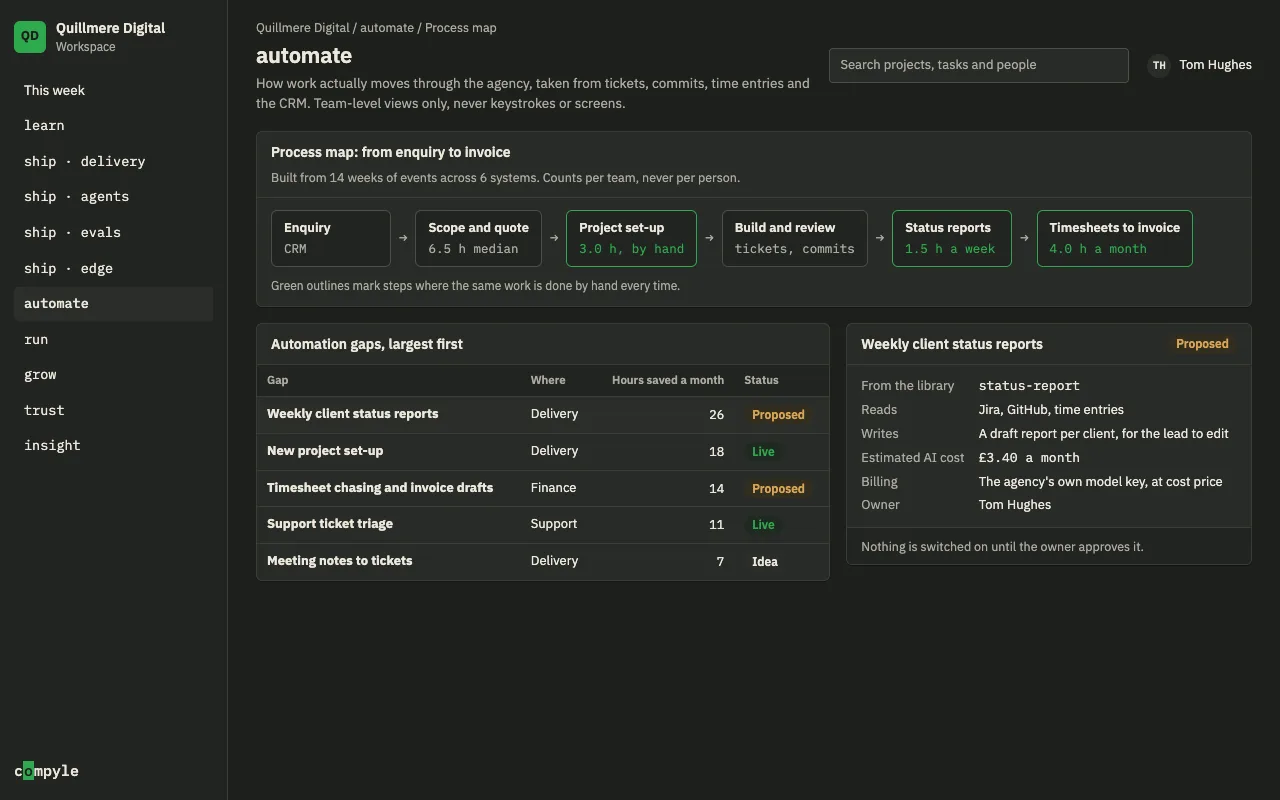Click Tom Hughes owner value
The image size is (1280, 800).
tap(1015, 505)
